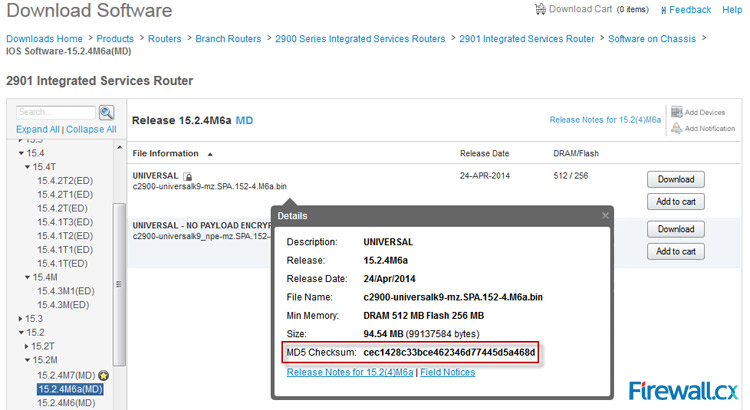Collapse the 15.4M tree node

(x=29, y=277)
